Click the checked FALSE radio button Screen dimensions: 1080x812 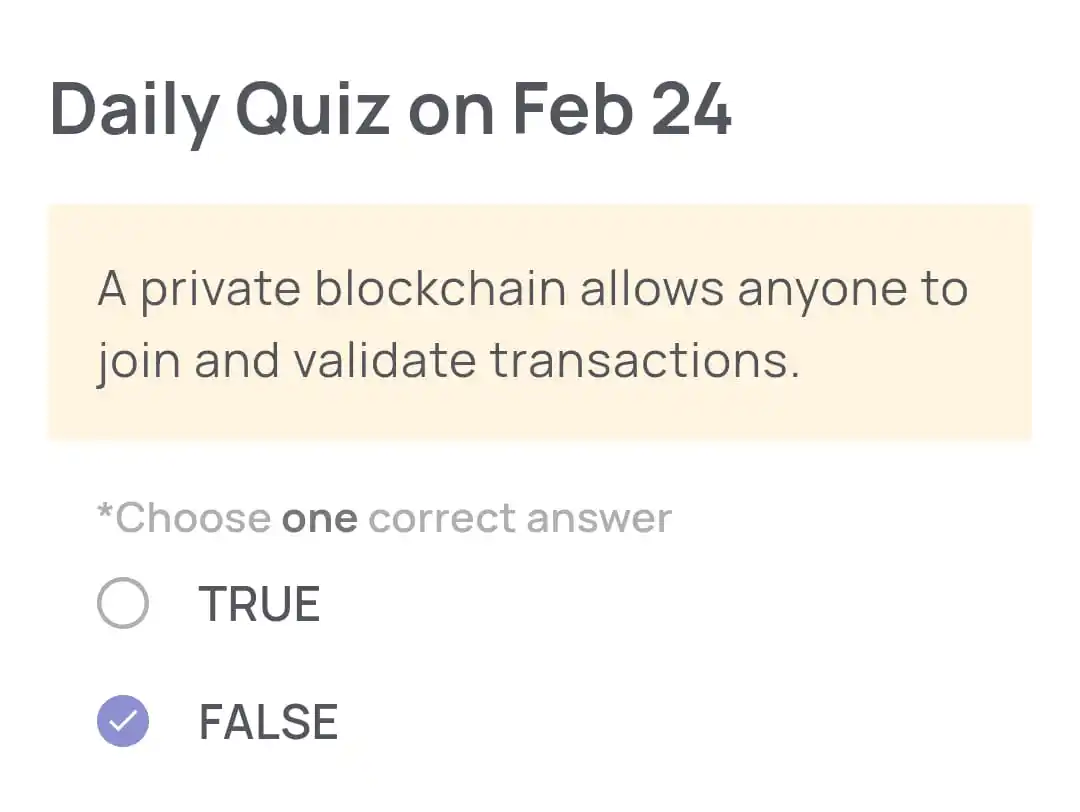(x=123, y=721)
